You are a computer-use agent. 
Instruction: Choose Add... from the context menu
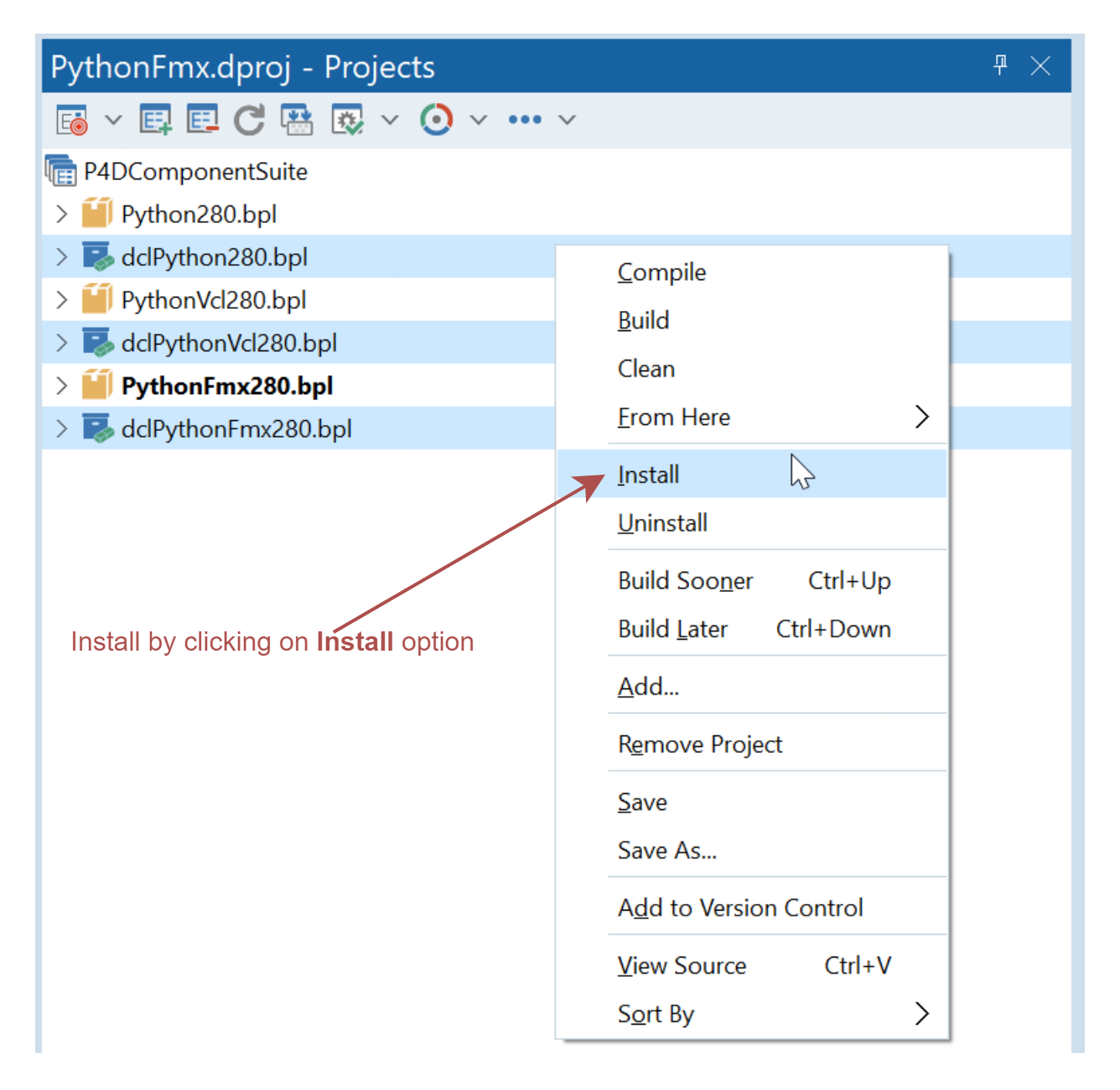click(x=752, y=687)
